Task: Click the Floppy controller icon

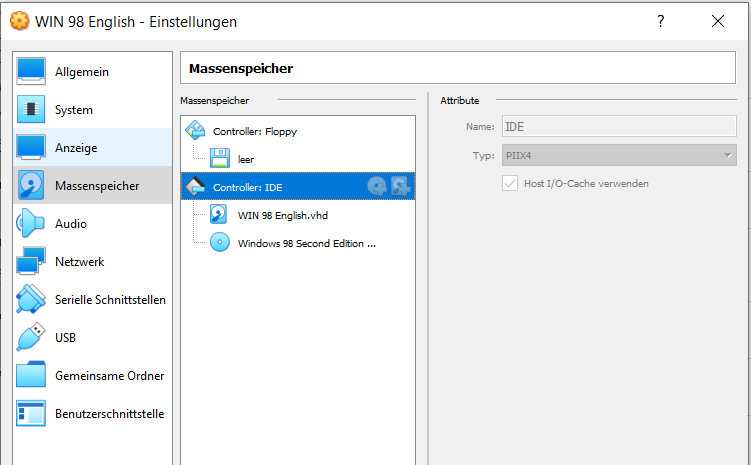Action: point(195,130)
